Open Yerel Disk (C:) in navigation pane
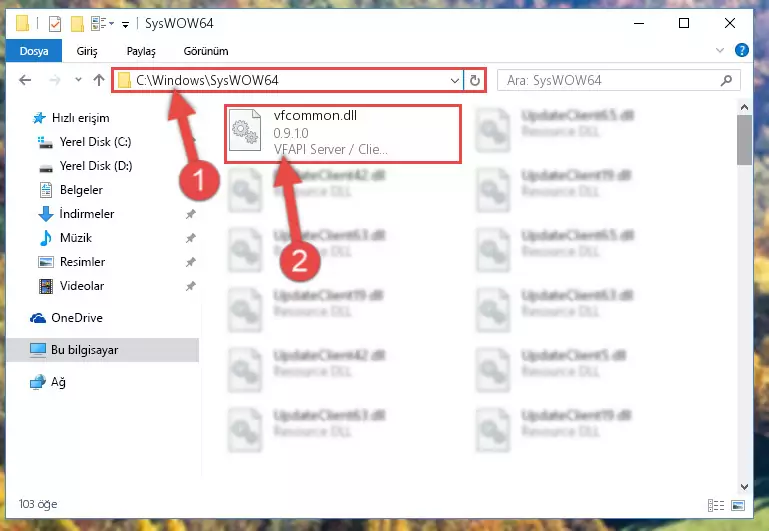Viewport: 769px width, 531px height. [x=95, y=142]
